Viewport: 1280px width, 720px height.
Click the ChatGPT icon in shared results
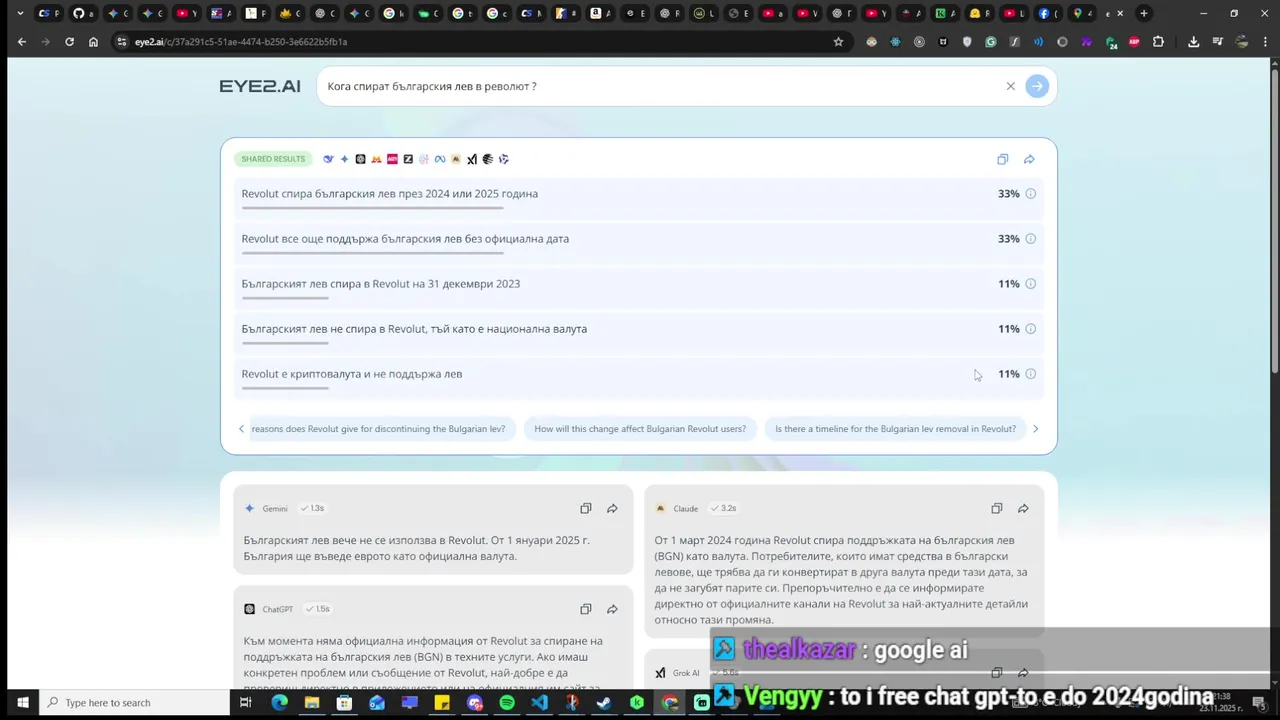click(361, 159)
